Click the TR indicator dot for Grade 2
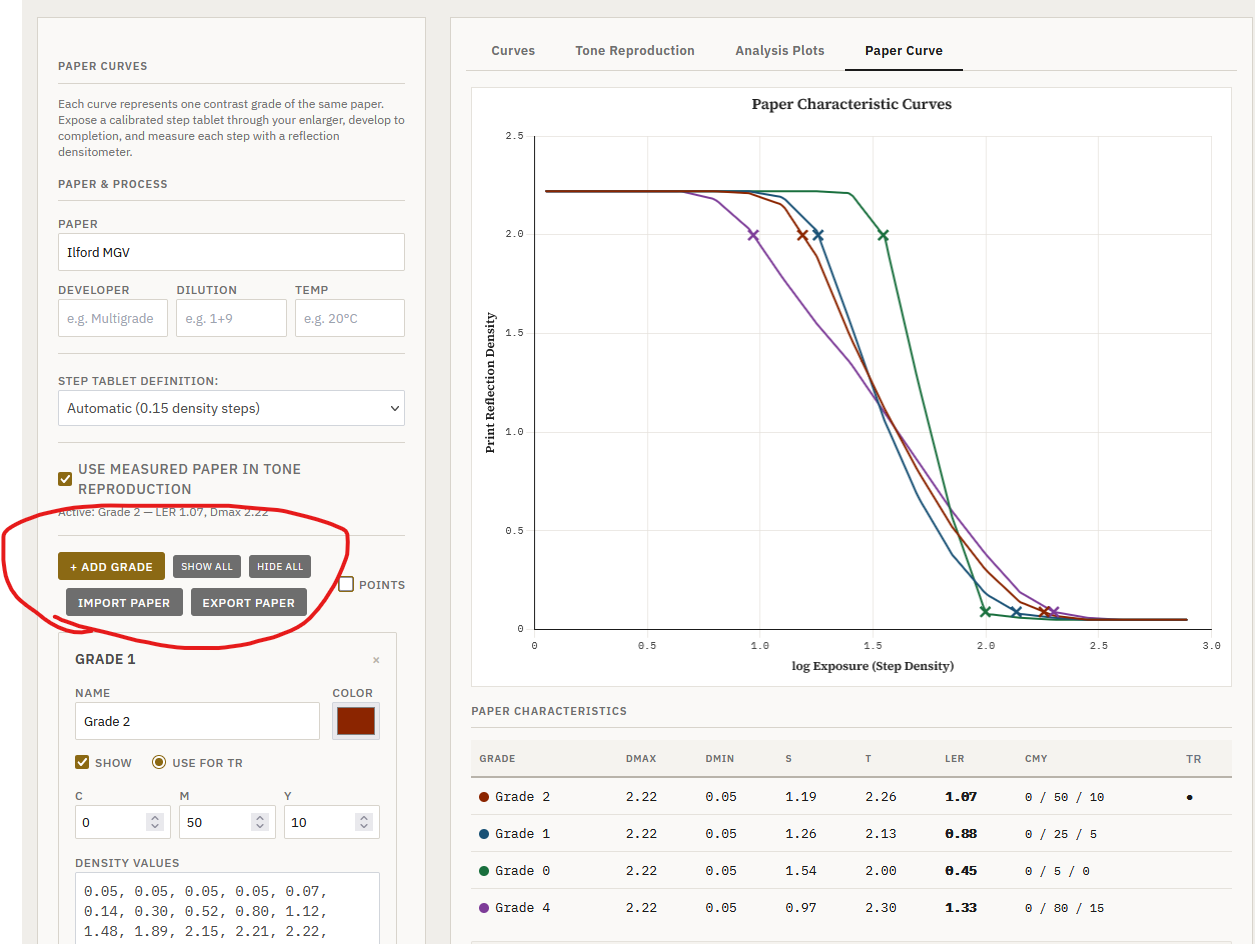The image size is (1255, 944). (1189, 798)
